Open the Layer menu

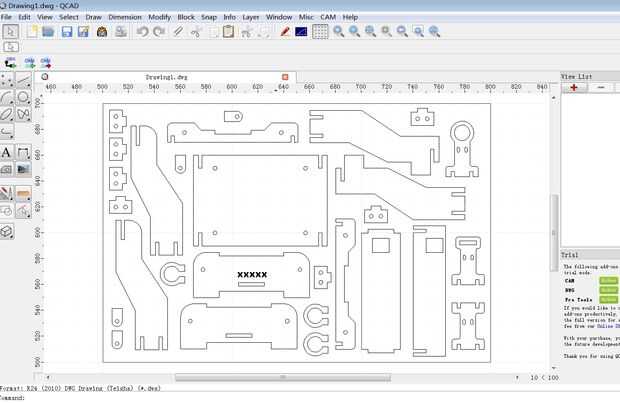251,17
